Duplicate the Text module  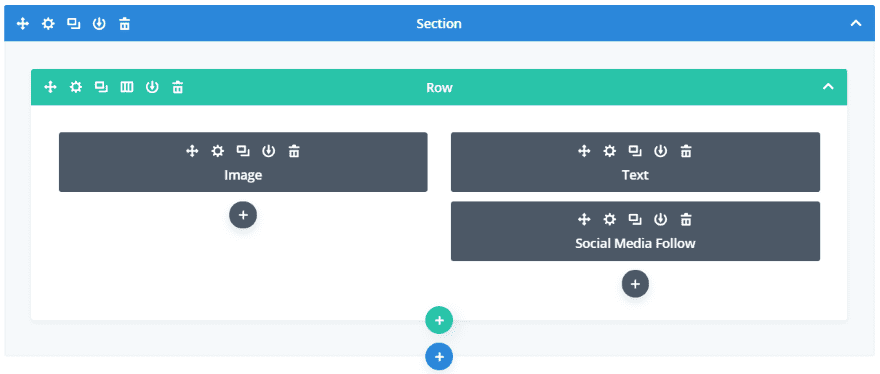click(635, 150)
